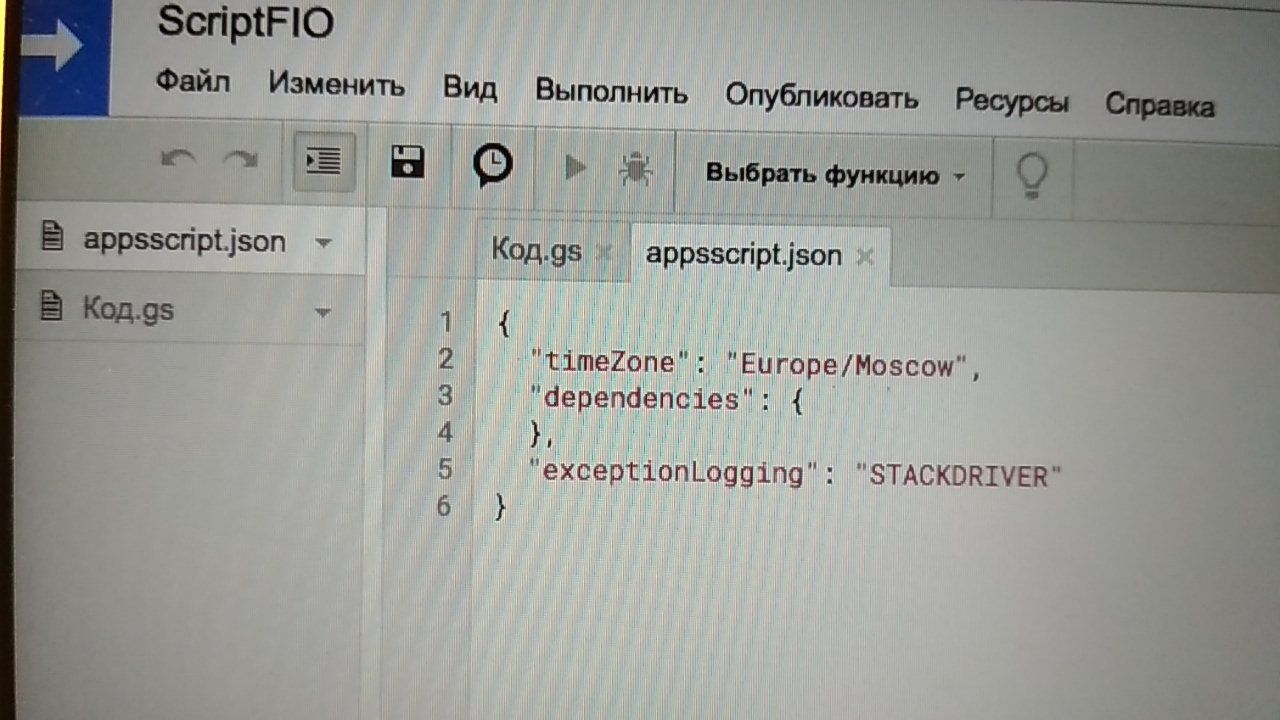Open the Справка menu
This screenshot has height=720, width=1280.
(1160, 105)
